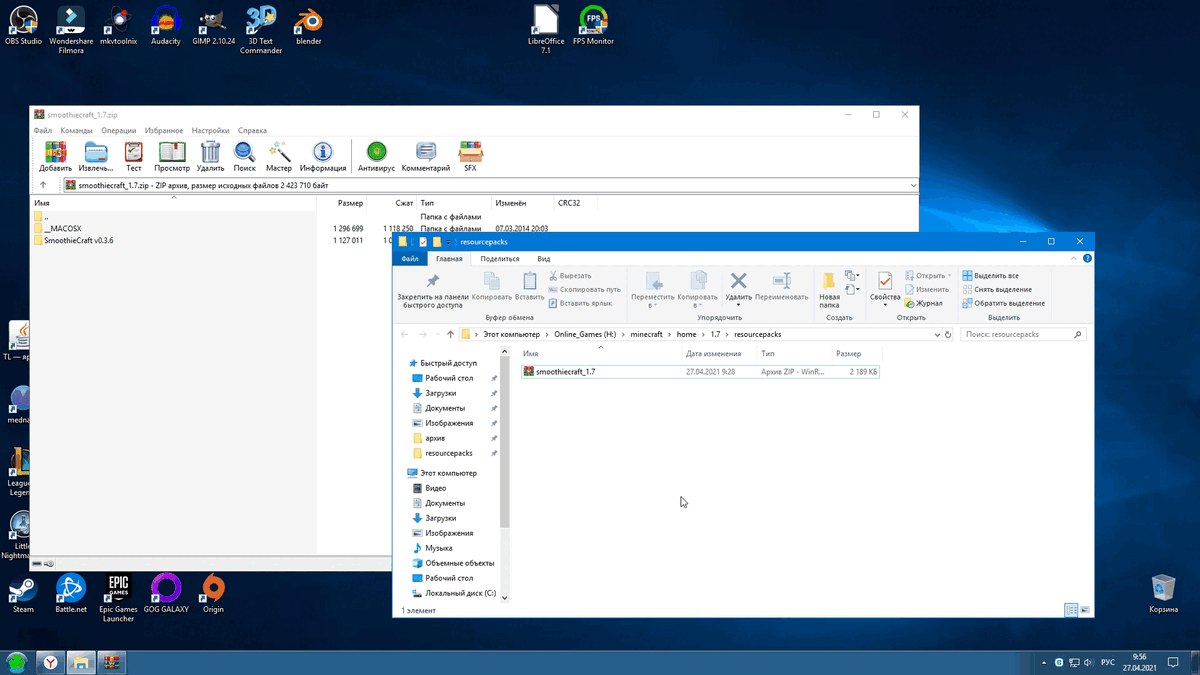Open WinRAR address bar dropdown
The image size is (1200, 675).
913,185
